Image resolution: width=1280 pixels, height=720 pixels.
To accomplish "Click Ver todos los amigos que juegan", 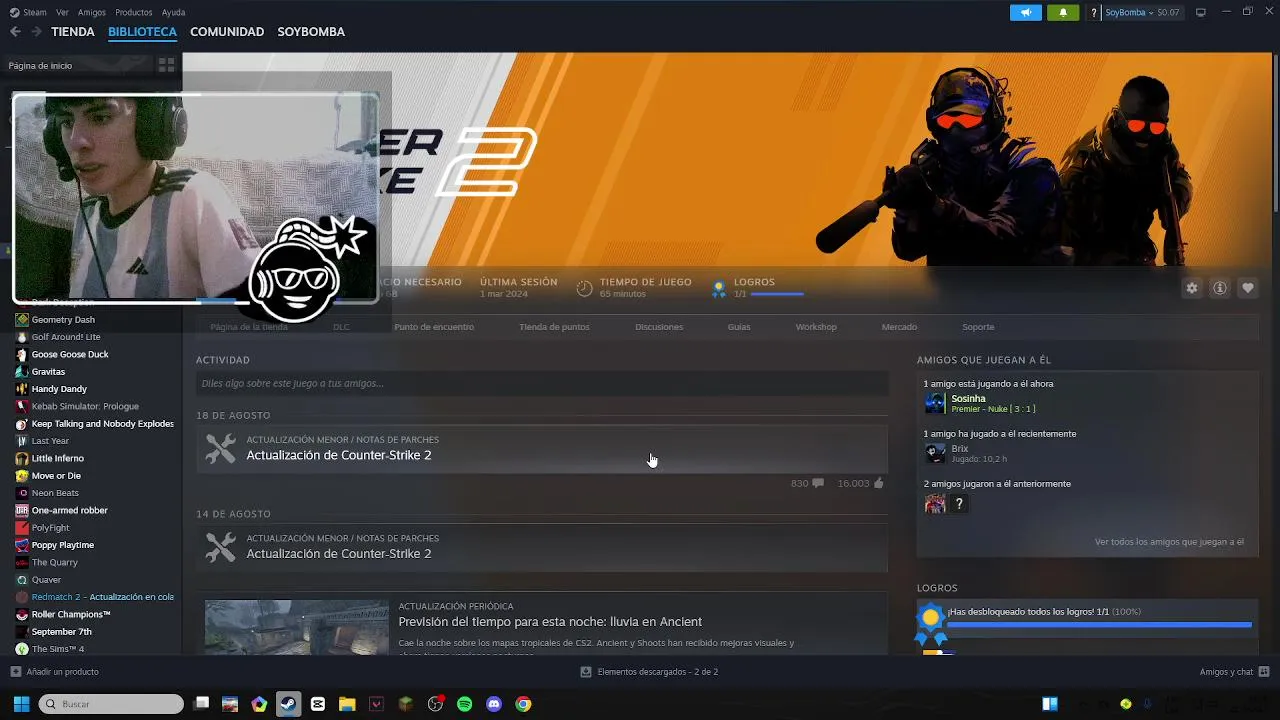I will point(1169,542).
